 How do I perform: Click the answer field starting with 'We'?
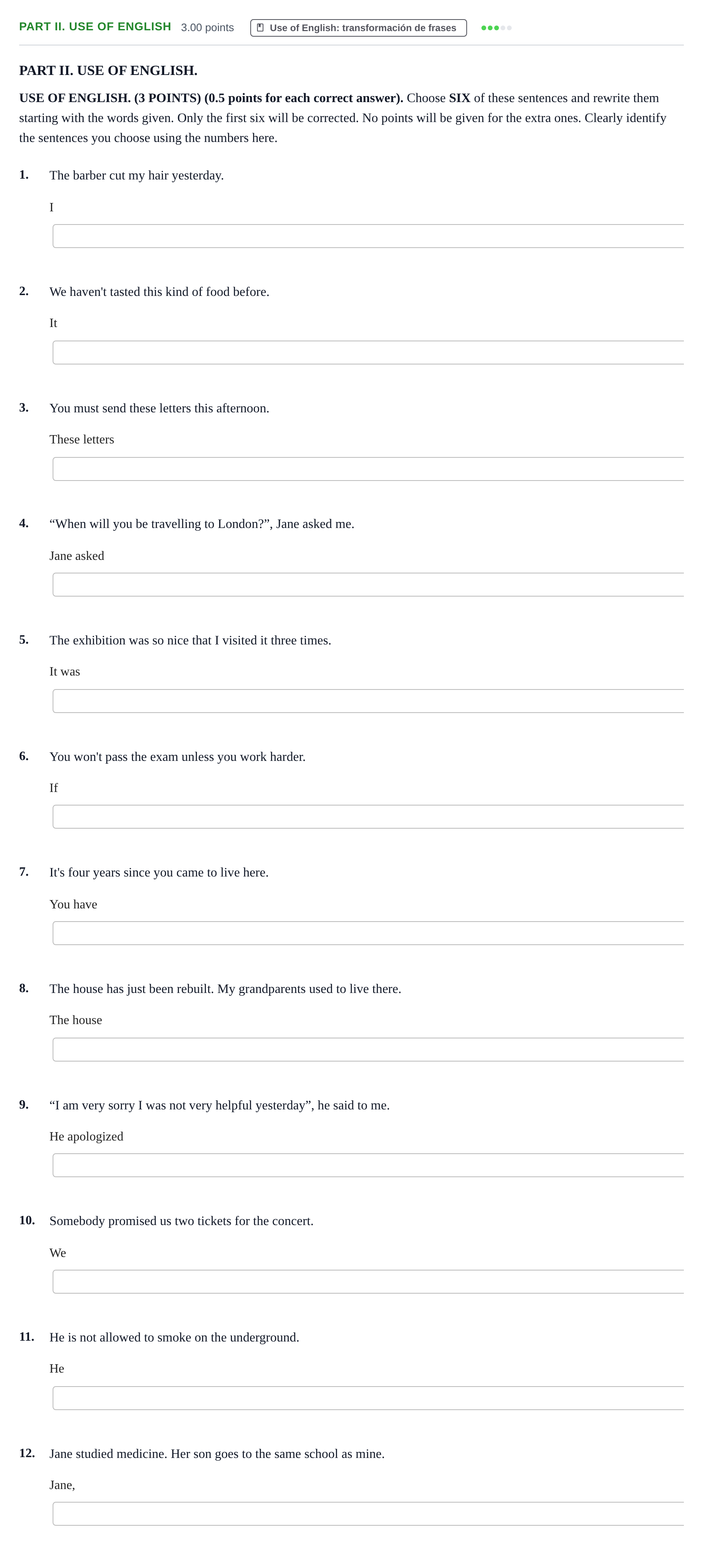(x=369, y=1281)
